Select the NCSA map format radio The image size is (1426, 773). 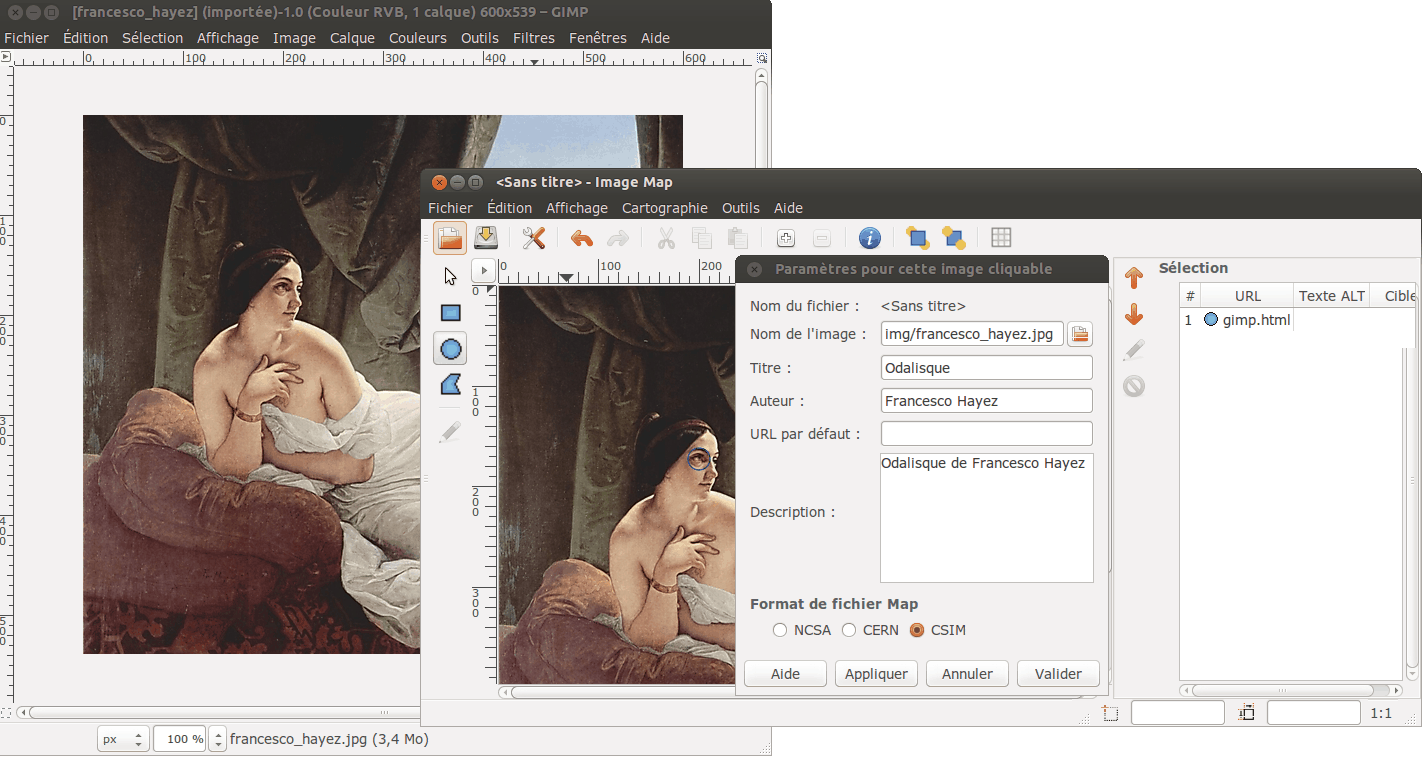(x=780, y=630)
